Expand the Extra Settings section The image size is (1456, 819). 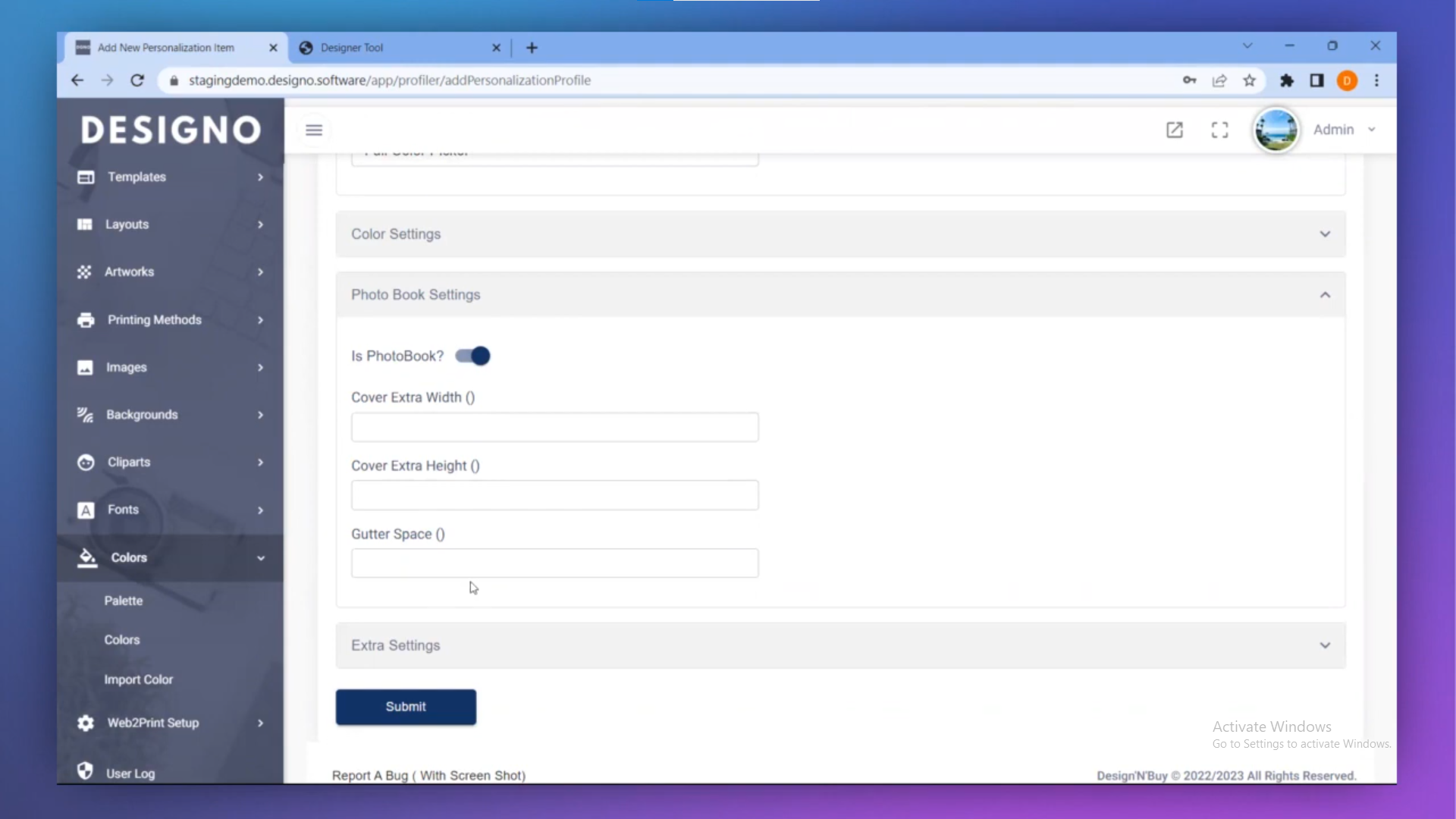pos(840,645)
